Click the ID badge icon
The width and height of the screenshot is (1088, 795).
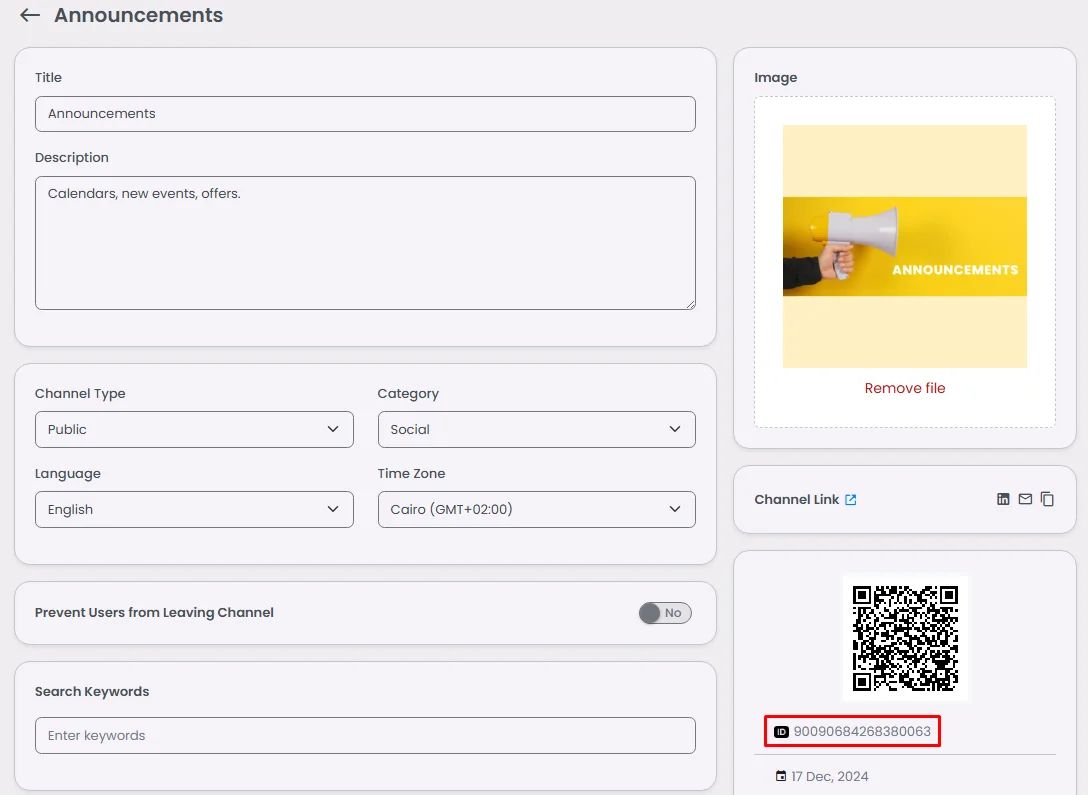tap(781, 732)
